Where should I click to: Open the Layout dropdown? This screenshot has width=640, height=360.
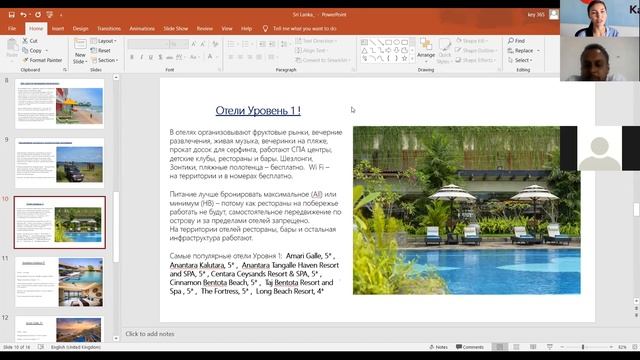click(x=103, y=41)
